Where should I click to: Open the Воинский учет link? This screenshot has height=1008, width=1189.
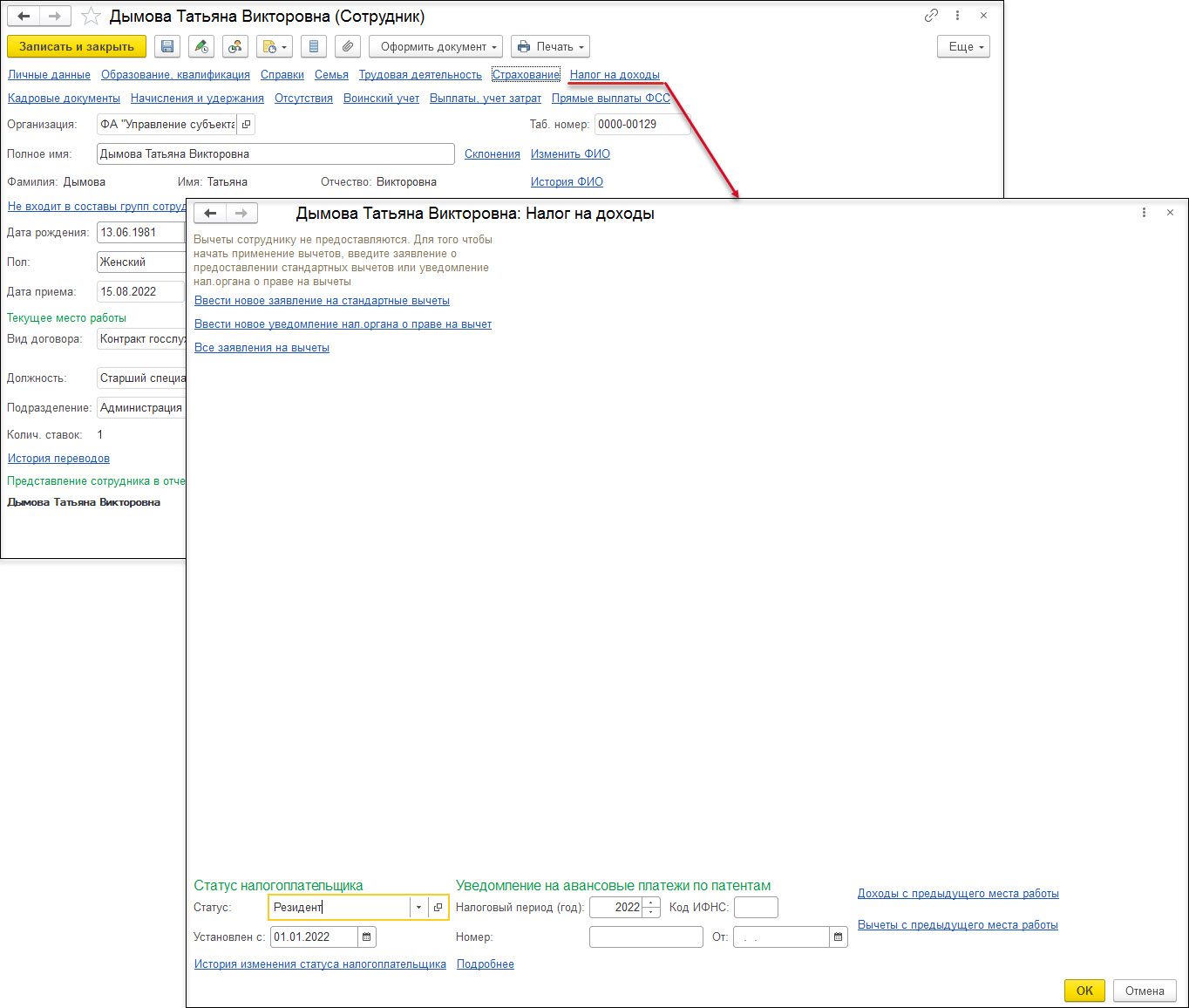381,99
